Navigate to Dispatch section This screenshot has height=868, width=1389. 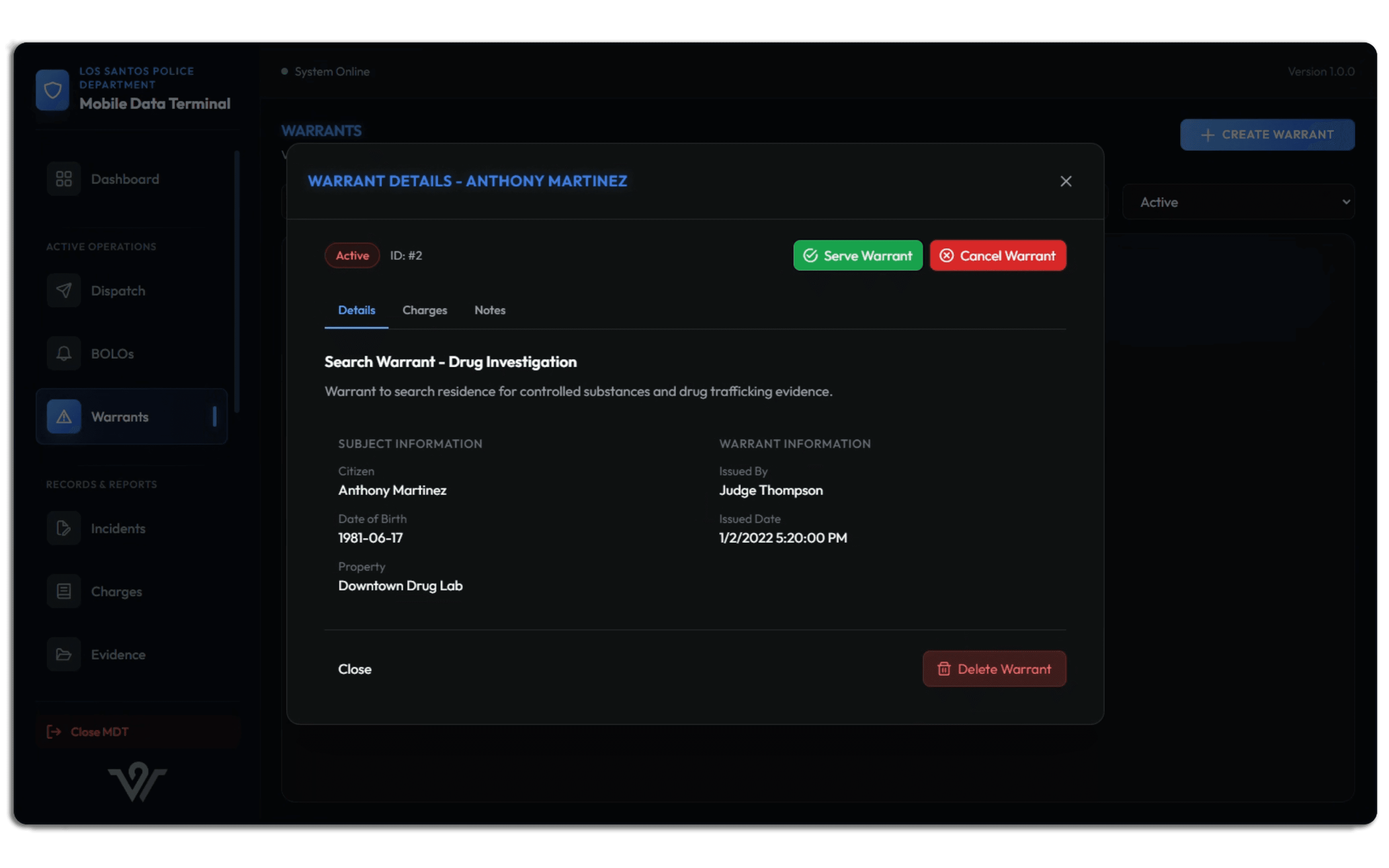click(131, 291)
